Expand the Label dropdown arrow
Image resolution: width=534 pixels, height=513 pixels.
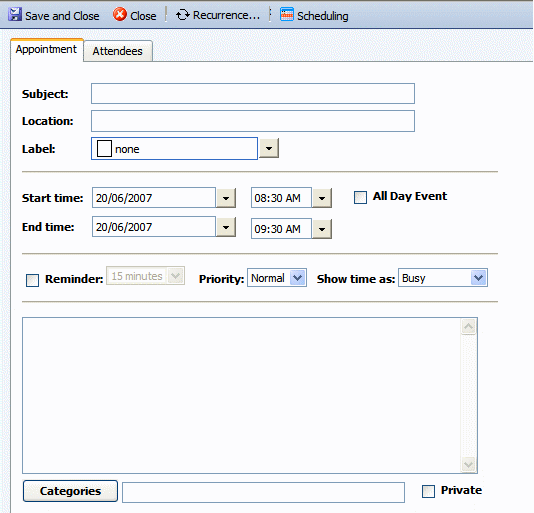pyautogui.click(x=269, y=148)
